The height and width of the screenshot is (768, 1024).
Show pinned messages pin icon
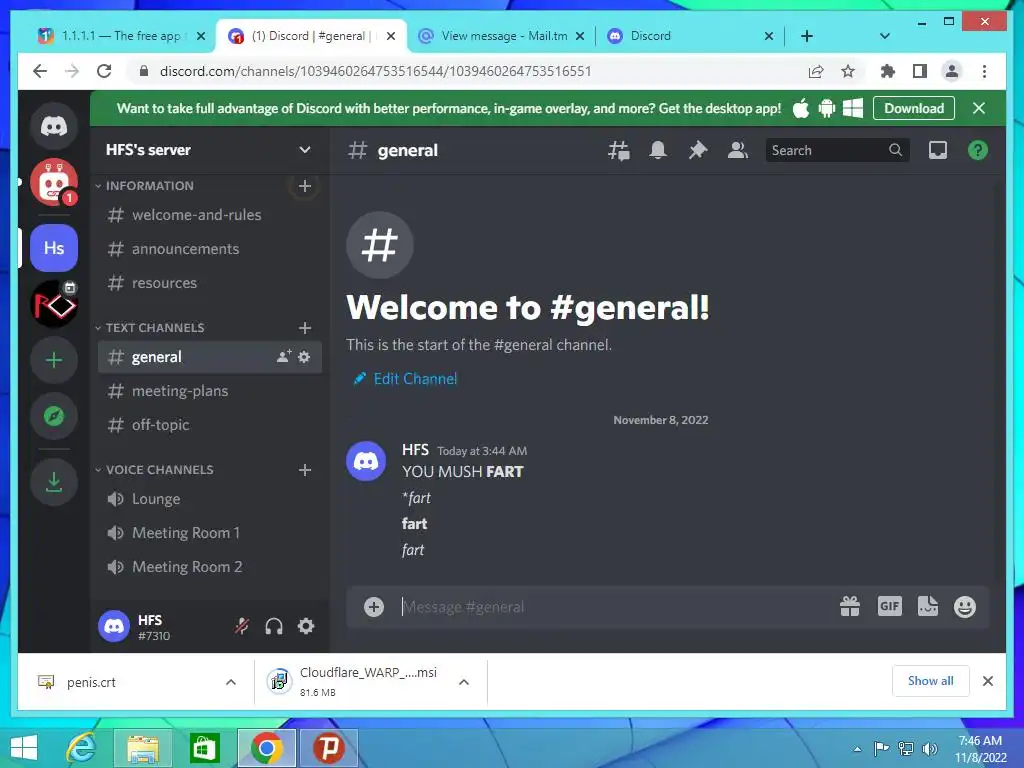(697, 151)
